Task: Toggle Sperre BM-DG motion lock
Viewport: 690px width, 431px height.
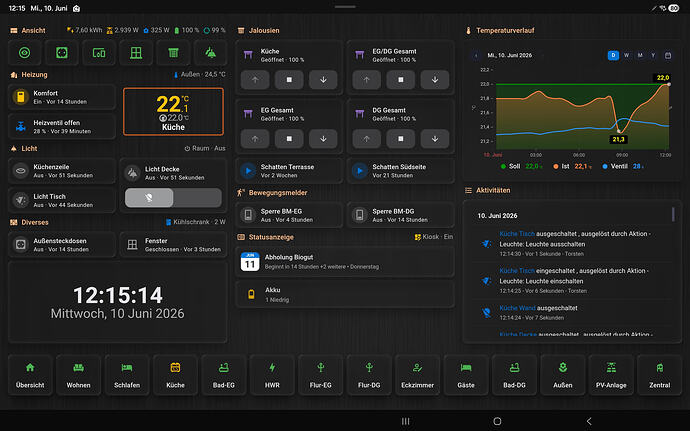Action: pos(400,215)
